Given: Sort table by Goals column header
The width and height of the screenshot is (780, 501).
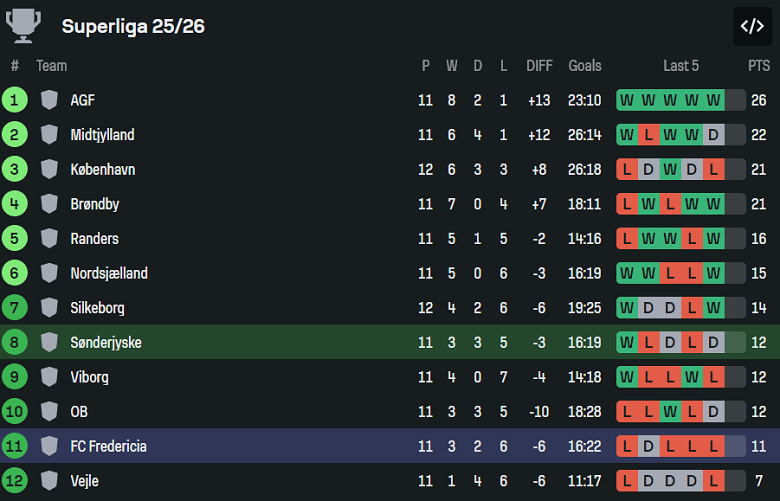Looking at the screenshot, I should (585, 66).
